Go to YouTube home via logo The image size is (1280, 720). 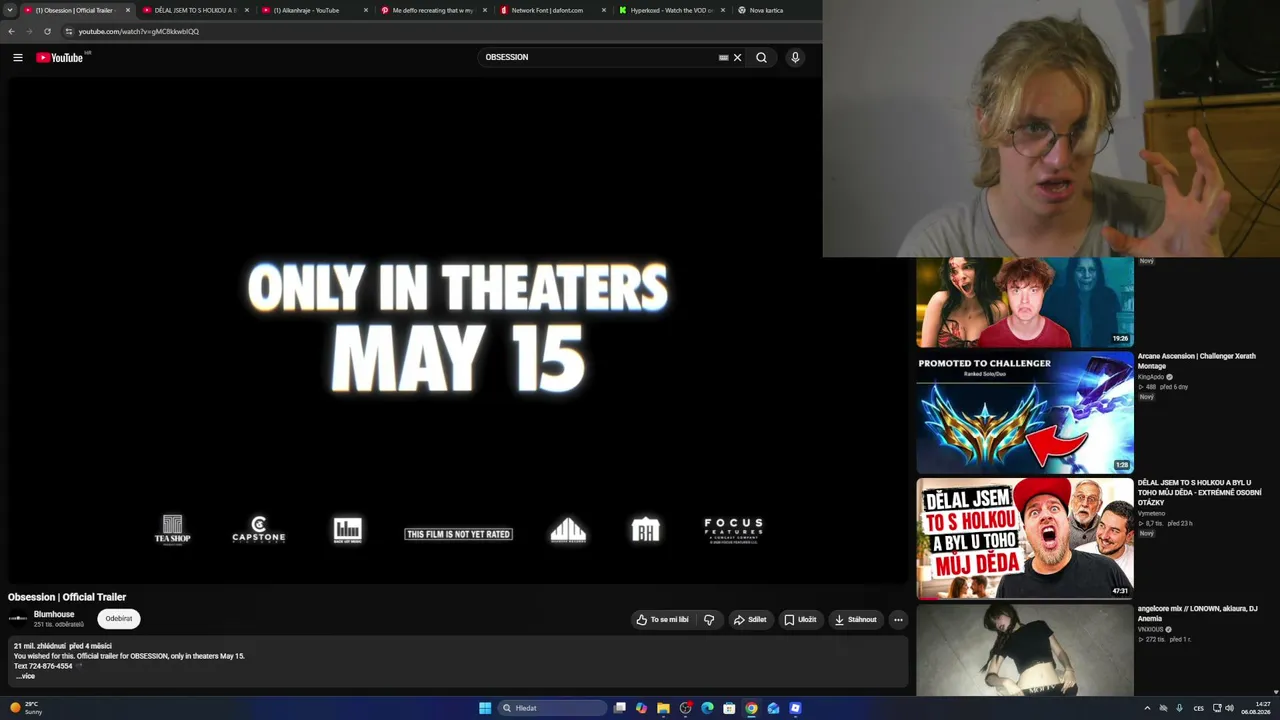(x=60, y=58)
